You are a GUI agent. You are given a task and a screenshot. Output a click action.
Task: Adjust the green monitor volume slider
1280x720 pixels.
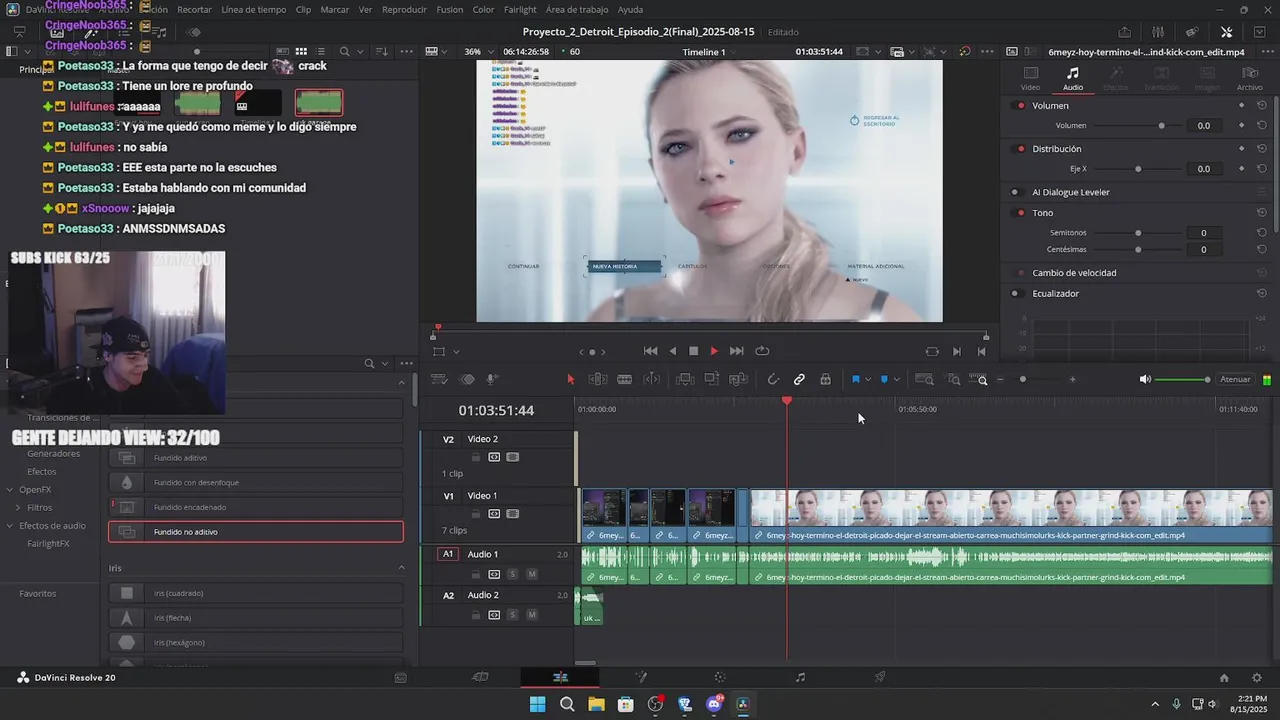click(x=1183, y=379)
